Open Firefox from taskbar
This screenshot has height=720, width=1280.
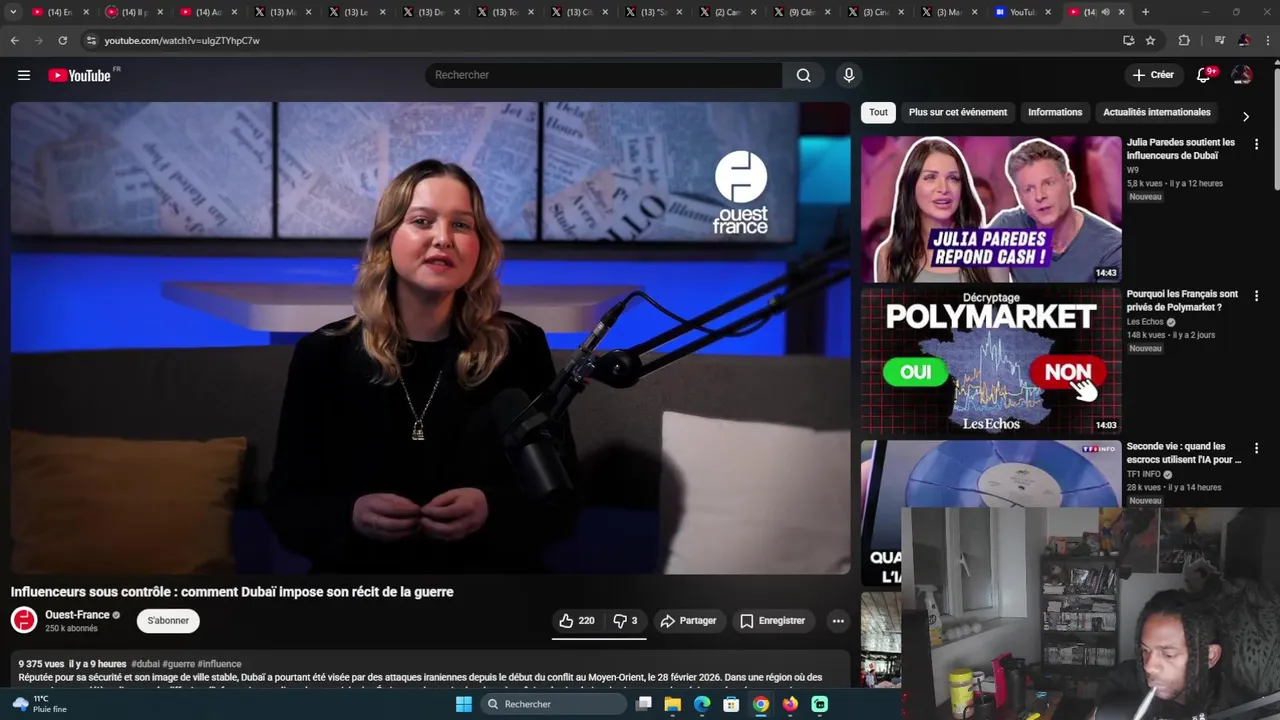pyautogui.click(x=790, y=704)
